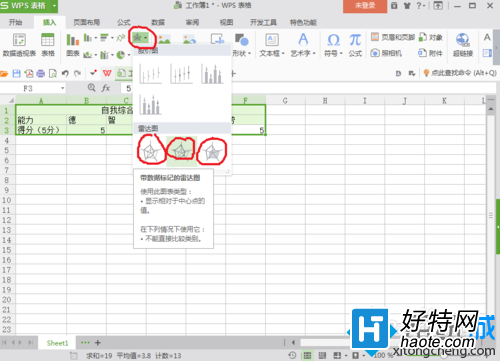Click the horizontal scrollbar left arrow
This screenshot has height=361, width=500.
(x=293, y=342)
